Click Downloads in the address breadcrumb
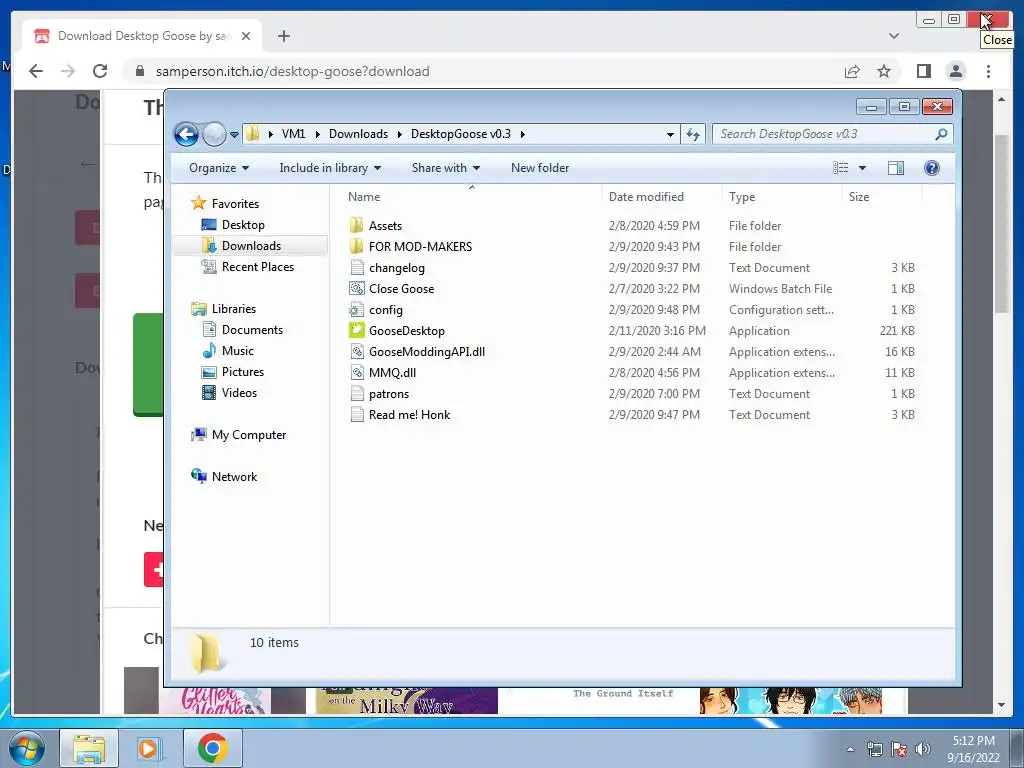This screenshot has width=1024, height=768. [x=358, y=134]
